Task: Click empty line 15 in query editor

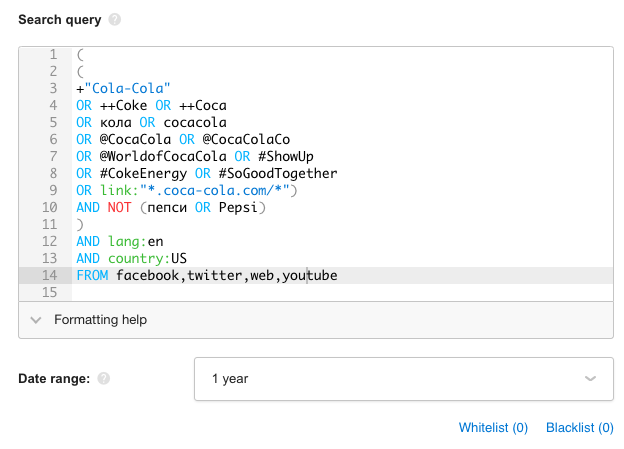Action: pyautogui.click(x=342, y=293)
